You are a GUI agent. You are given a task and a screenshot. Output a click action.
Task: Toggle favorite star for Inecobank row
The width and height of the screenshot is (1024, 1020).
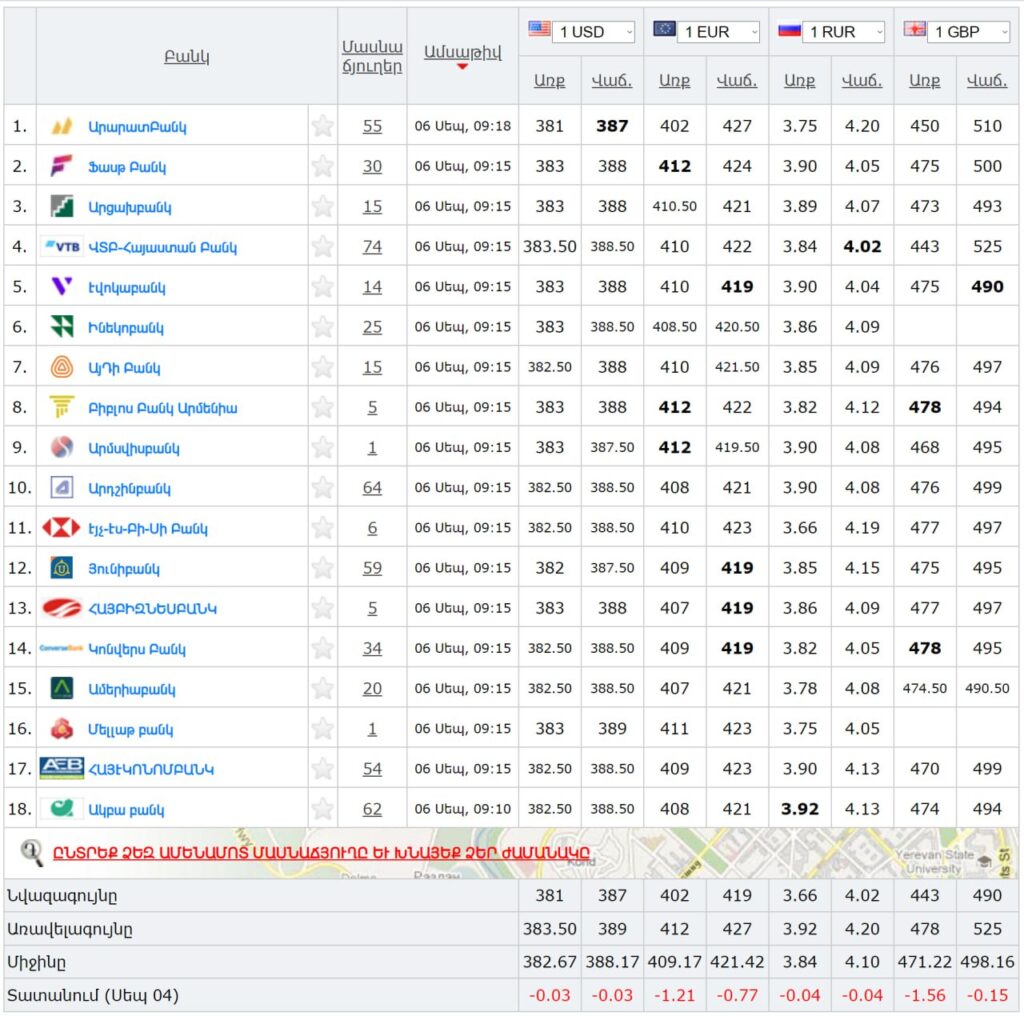pyautogui.click(x=322, y=327)
